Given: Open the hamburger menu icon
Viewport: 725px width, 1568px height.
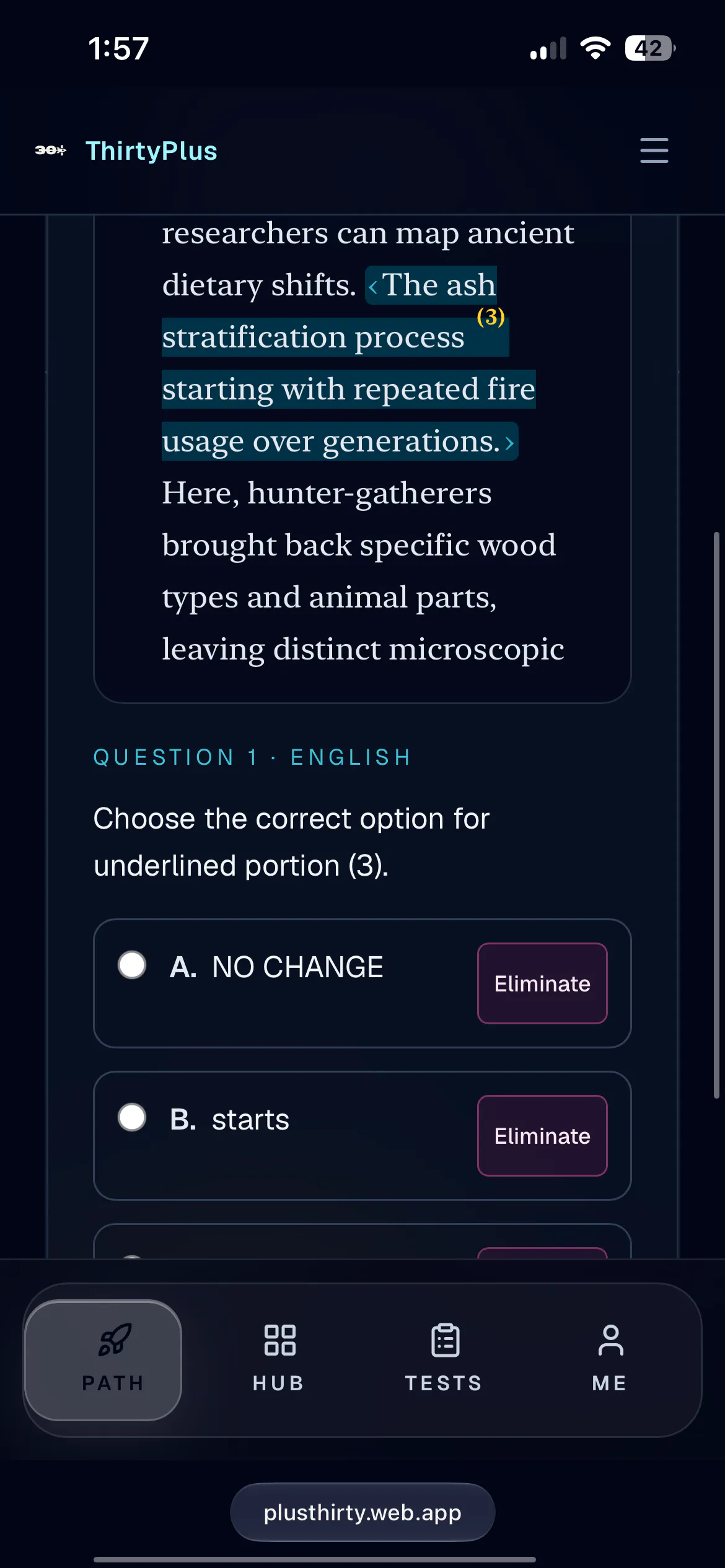Looking at the screenshot, I should [x=654, y=150].
